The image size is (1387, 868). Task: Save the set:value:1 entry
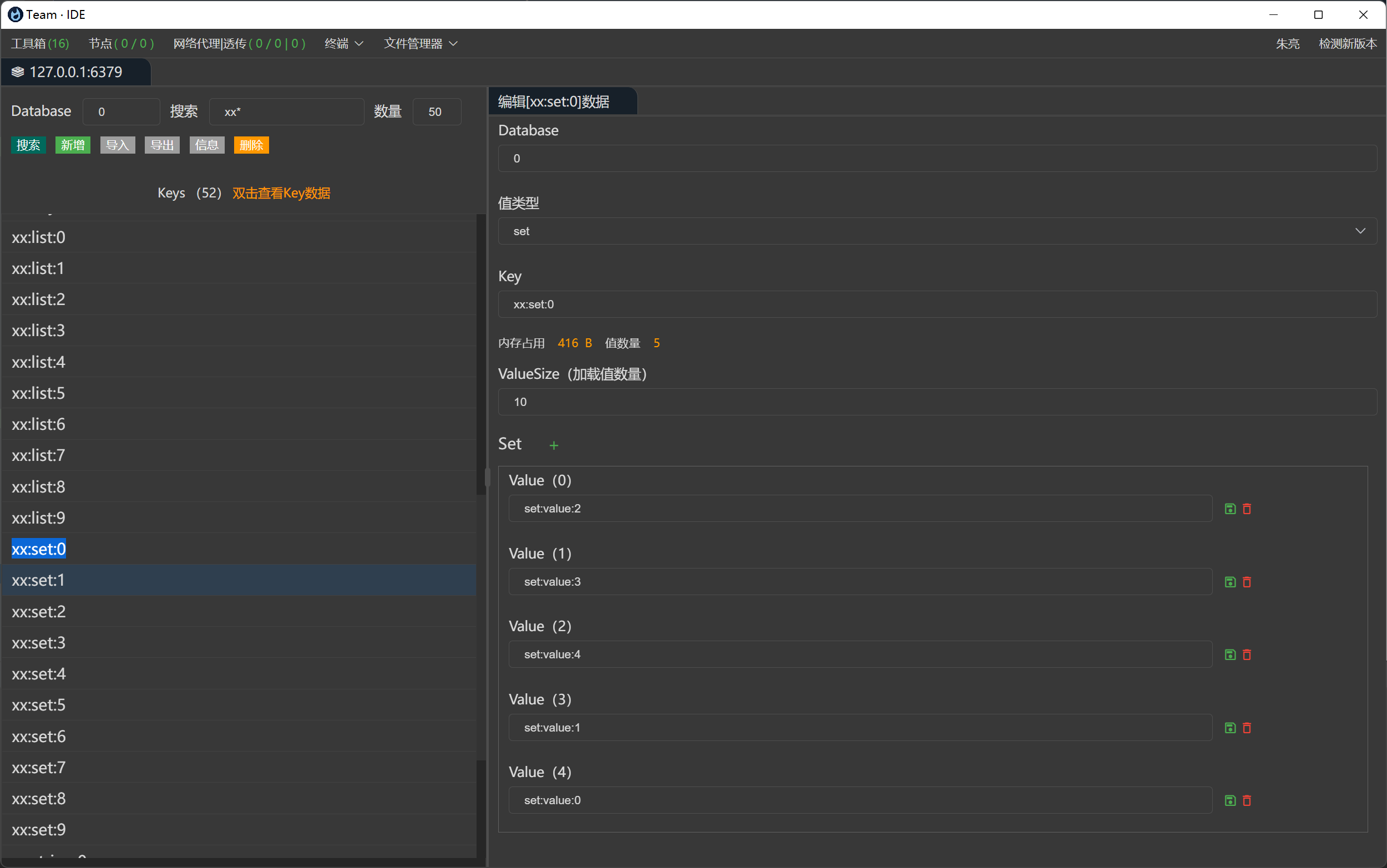pyautogui.click(x=1229, y=727)
